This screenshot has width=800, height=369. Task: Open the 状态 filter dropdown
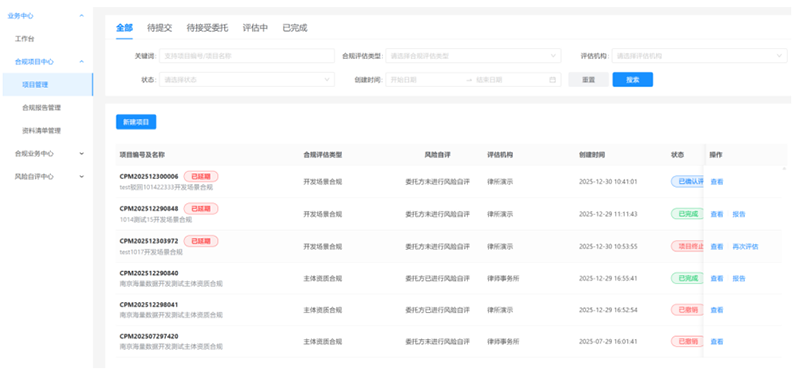tap(247, 80)
